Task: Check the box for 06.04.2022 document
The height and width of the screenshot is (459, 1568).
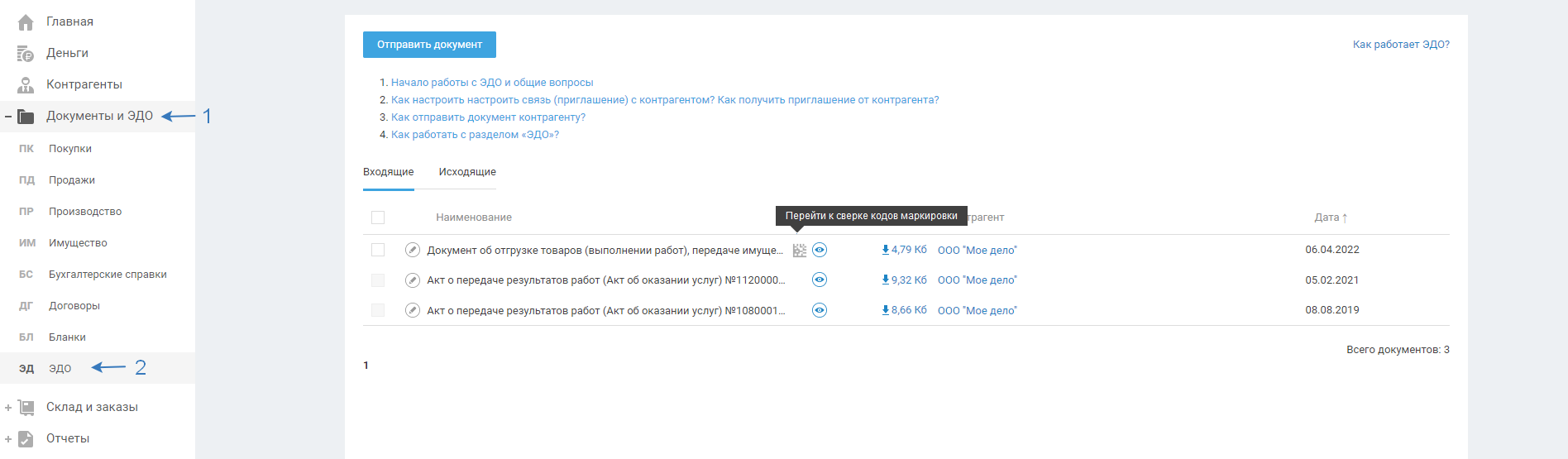Action: click(378, 250)
